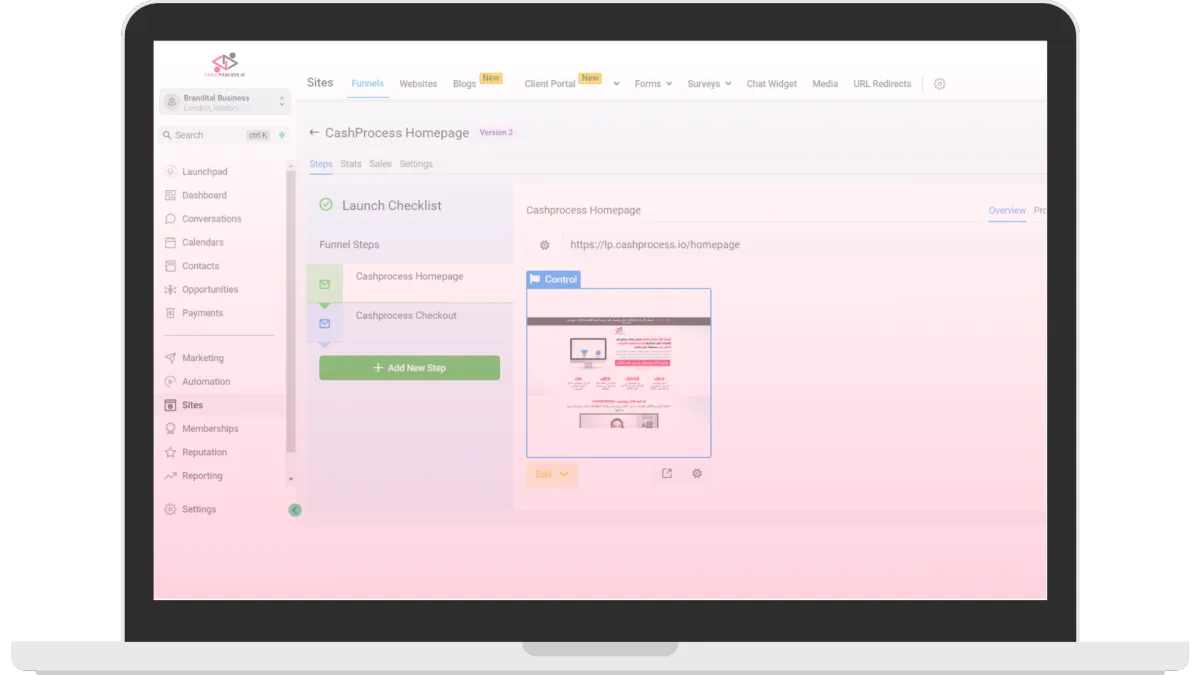Click the Launchpad text in the sidebar
The height and width of the screenshot is (675, 1200).
tap(205, 172)
